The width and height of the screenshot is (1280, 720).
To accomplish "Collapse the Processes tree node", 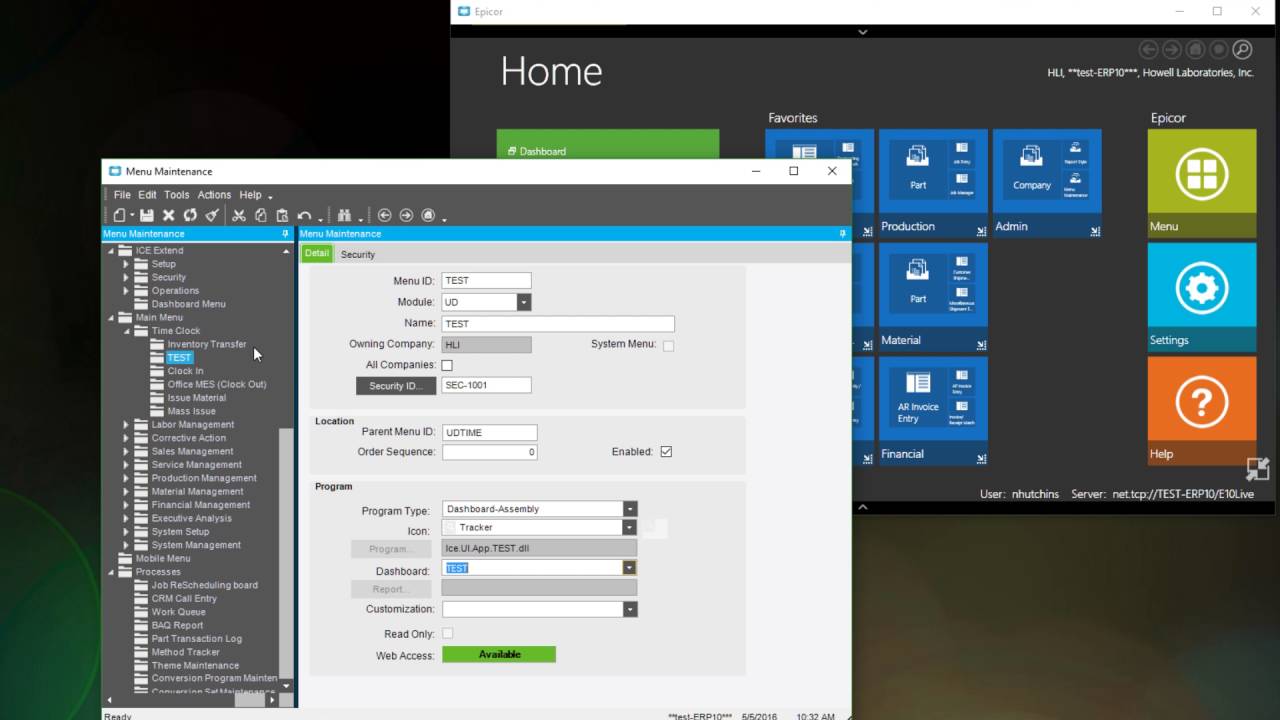I will (111, 572).
